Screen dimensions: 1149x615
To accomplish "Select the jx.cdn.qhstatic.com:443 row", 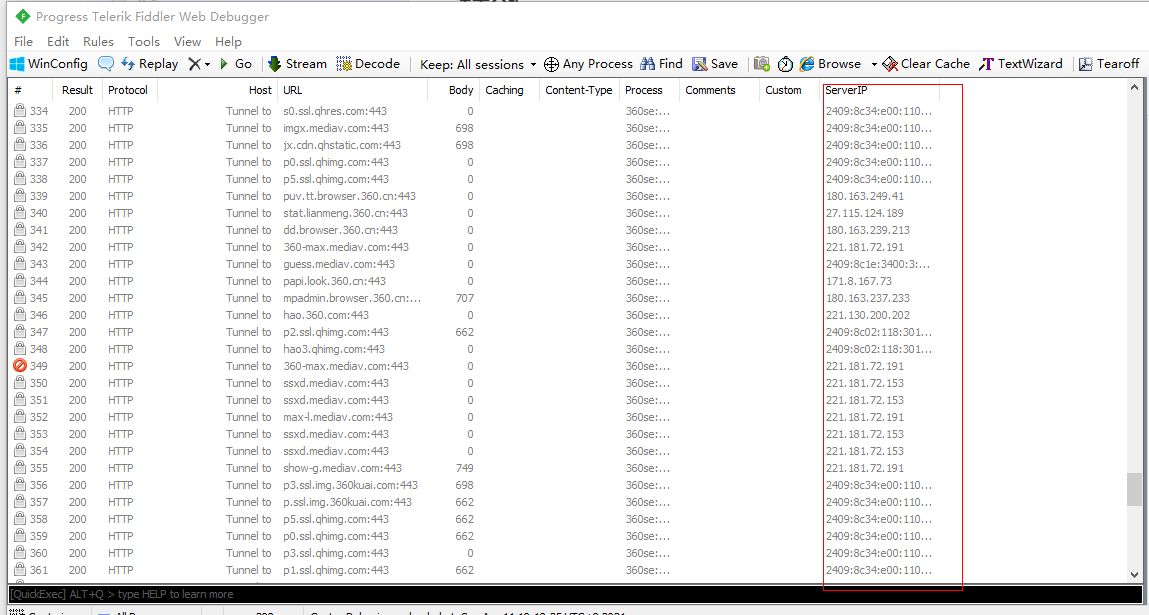I will tap(473, 144).
